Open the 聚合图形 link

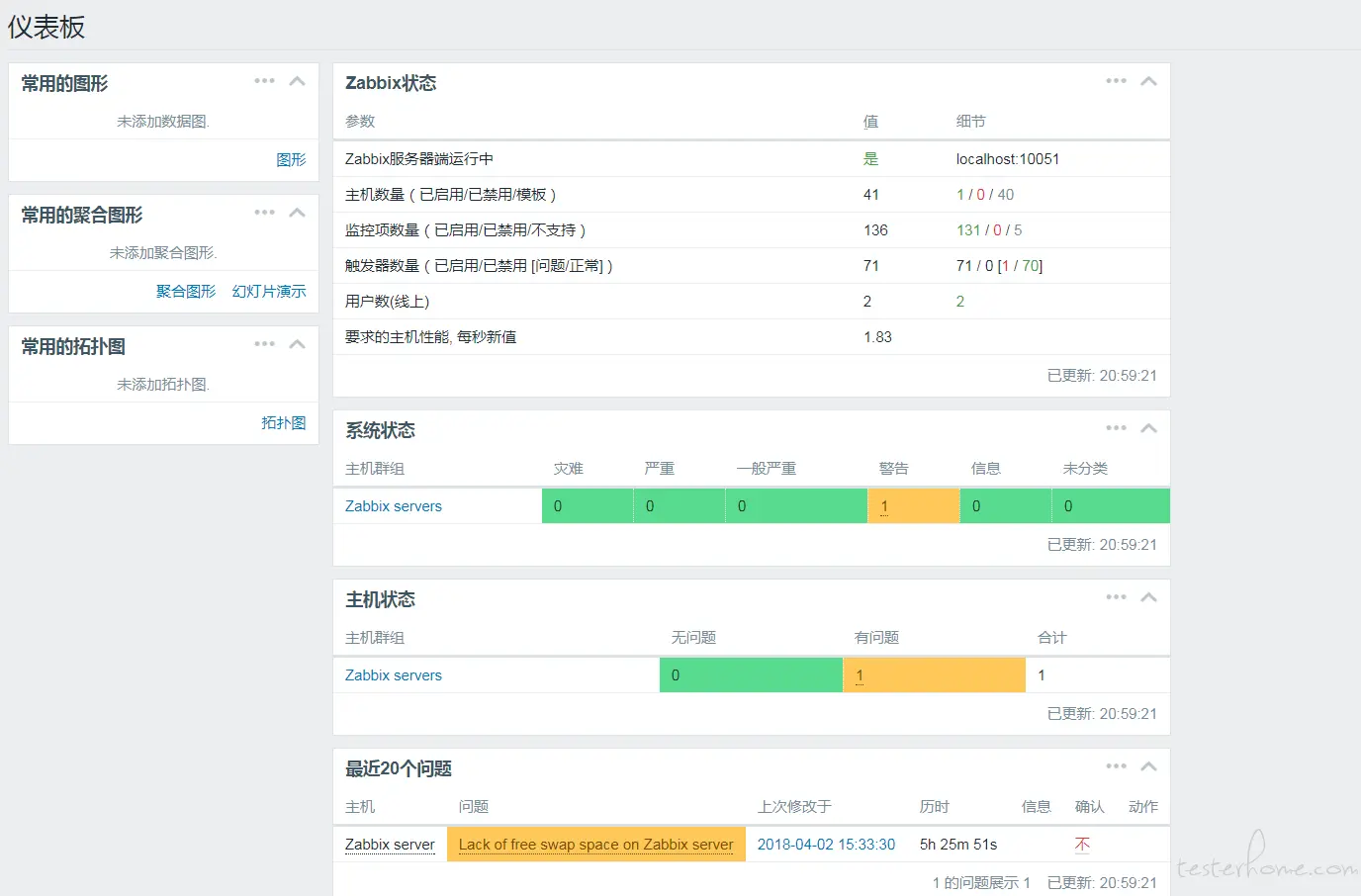click(186, 291)
